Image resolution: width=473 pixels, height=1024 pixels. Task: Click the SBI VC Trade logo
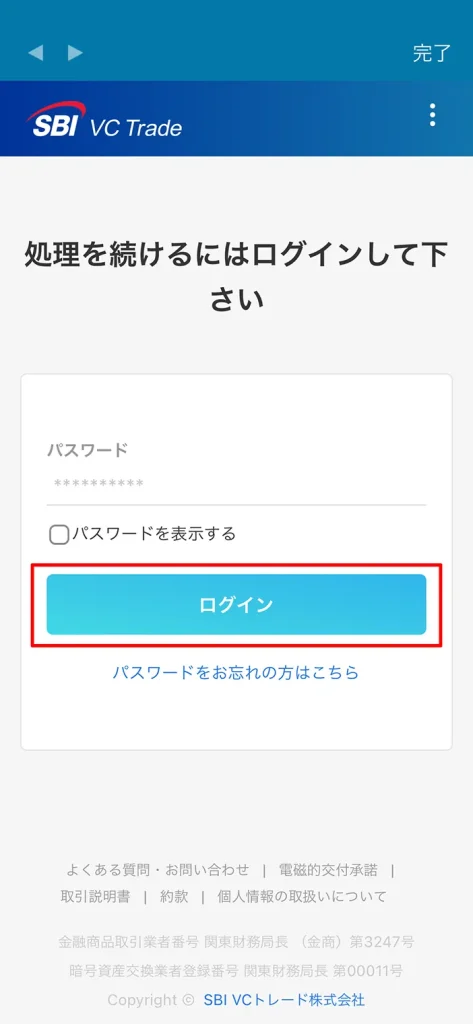105,120
